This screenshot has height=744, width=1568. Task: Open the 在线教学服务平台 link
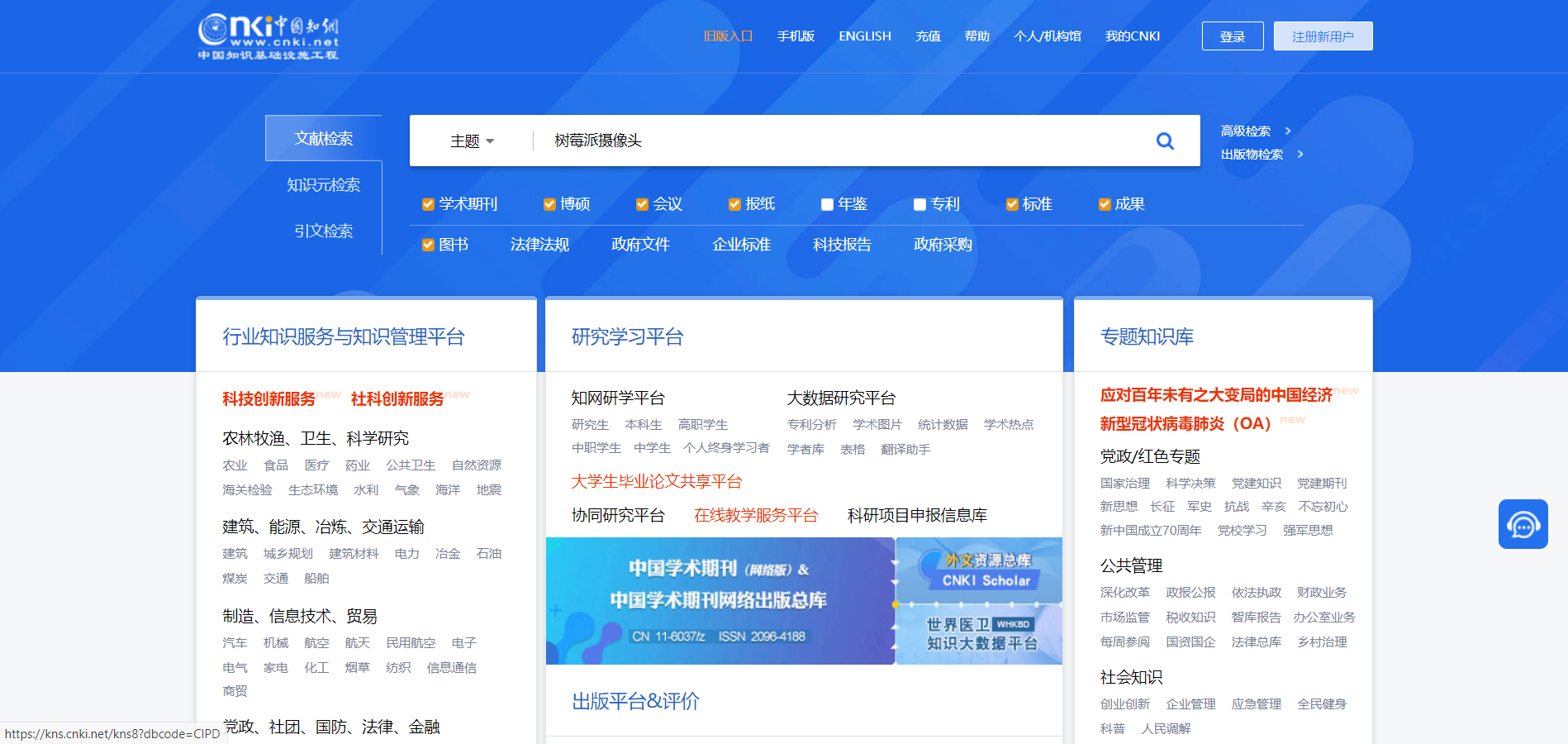coord(756,515)
